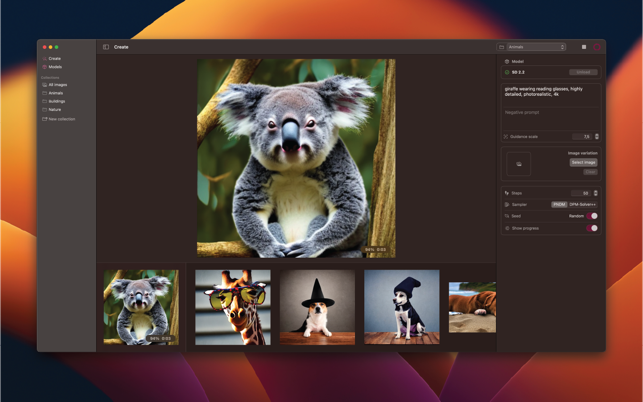
Task: Click the Seed icon in settings
Action: click(x=507, y=216)
